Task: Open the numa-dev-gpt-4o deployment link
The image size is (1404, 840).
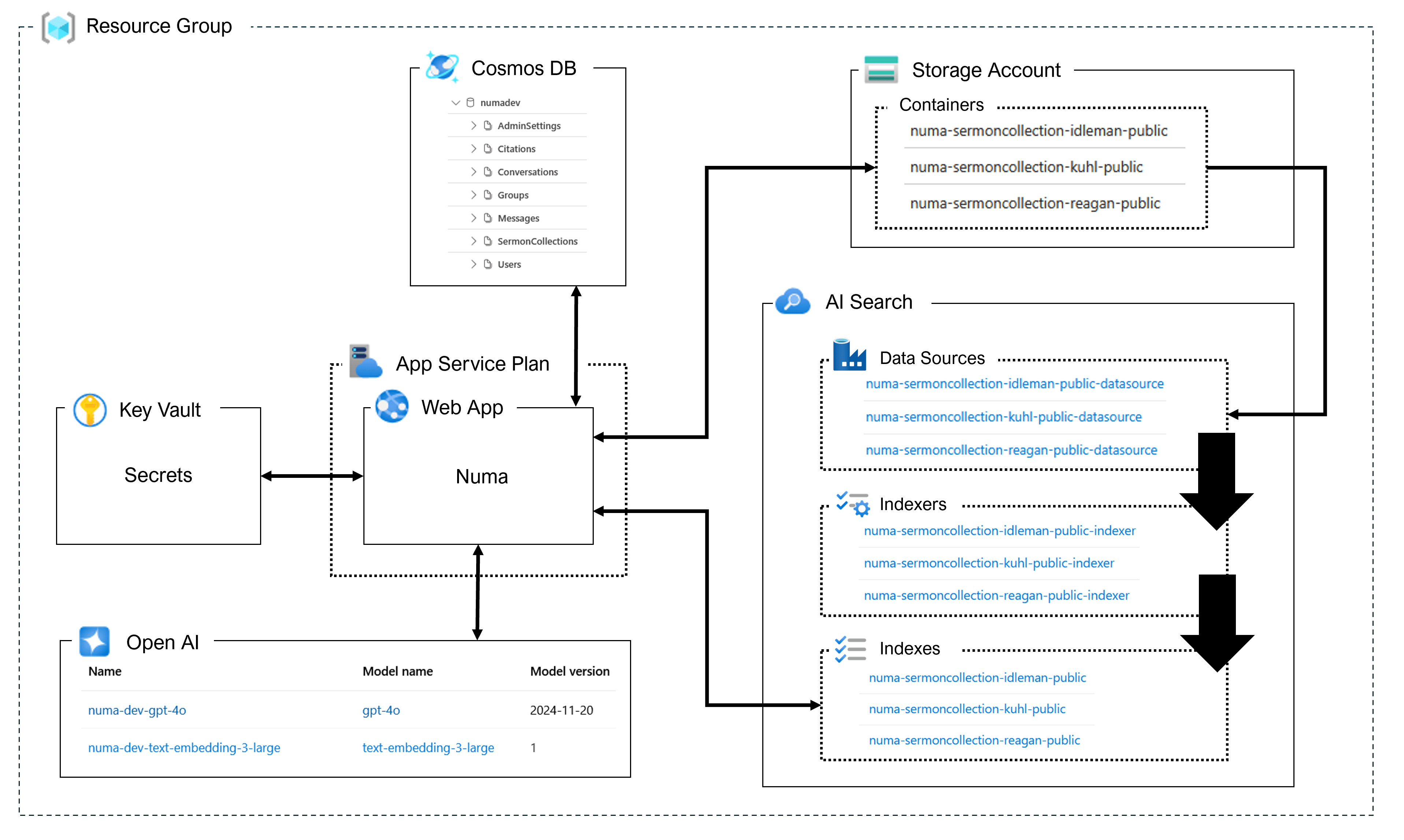Action: (137, 710)
